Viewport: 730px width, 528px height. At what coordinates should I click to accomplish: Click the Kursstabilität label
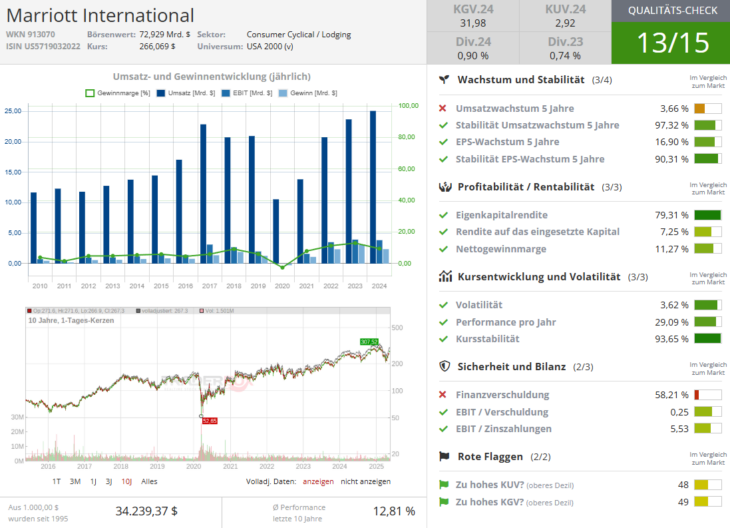pos(487,339)
